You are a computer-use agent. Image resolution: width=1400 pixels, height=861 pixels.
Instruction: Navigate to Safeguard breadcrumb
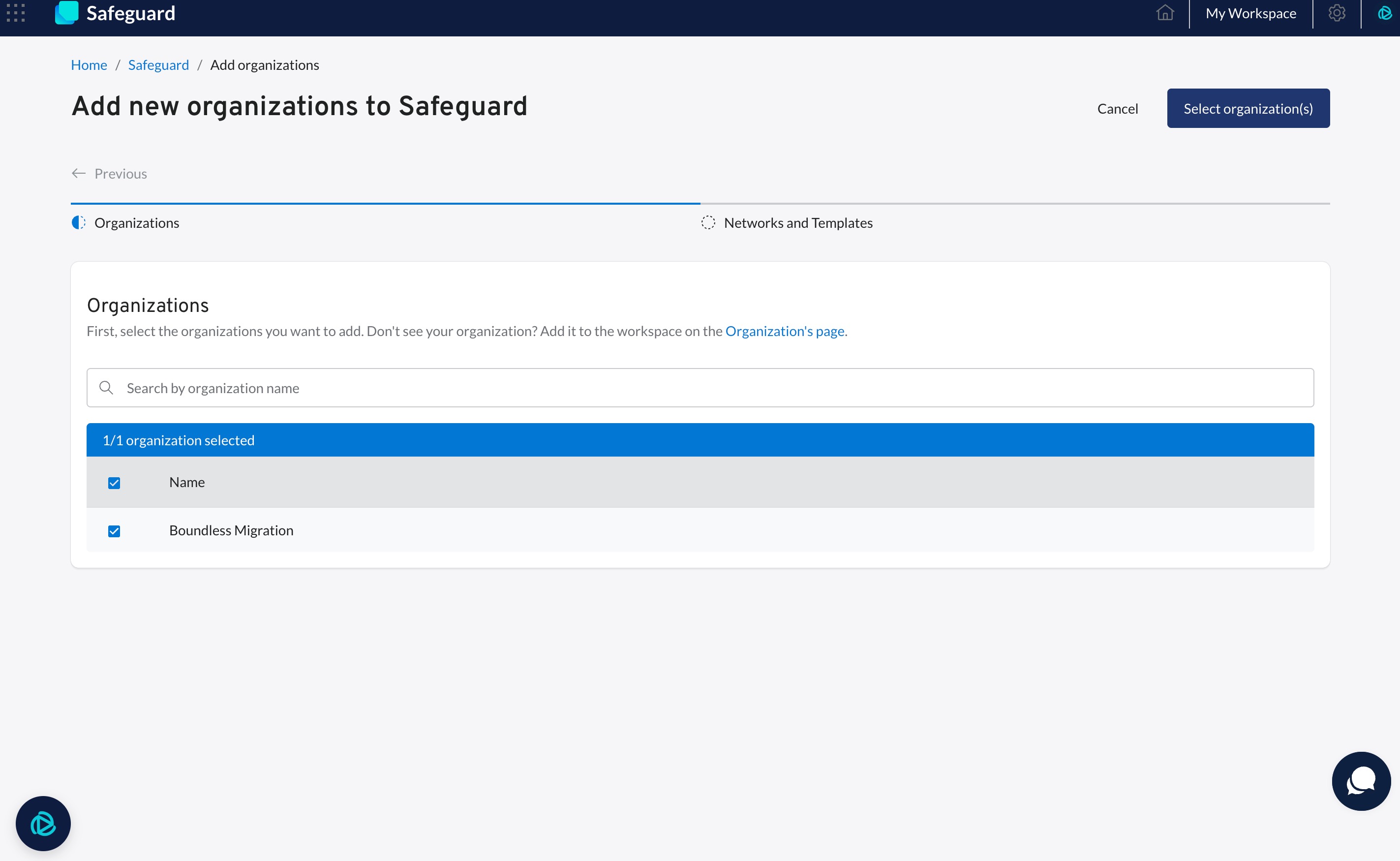158,65
